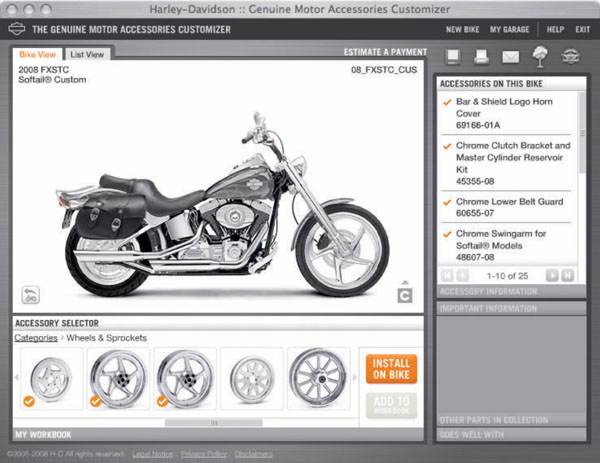The image size is (600, 463).
Task: Click Install on Bike button
Action: pyautogui.click(x=391, y=369)
